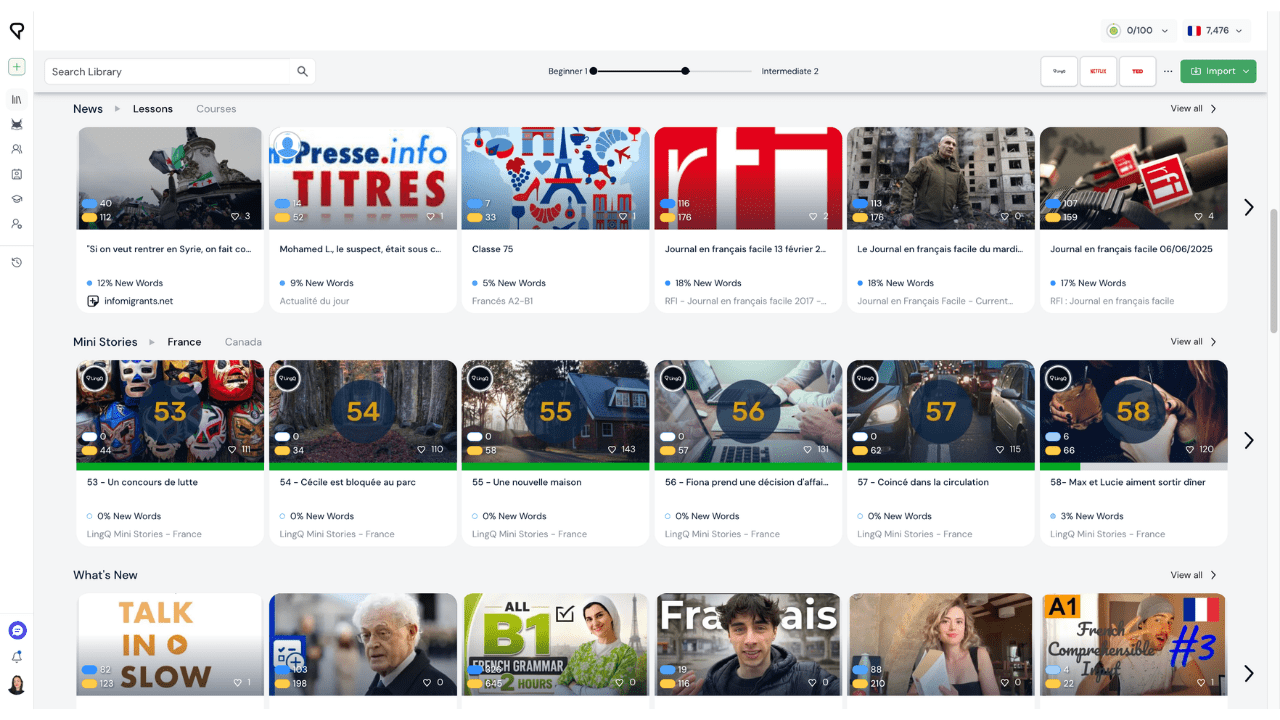The image size is (1280, 720).
Task: Switch News shelf to Courses tab
Action: (x=216, y=109)
